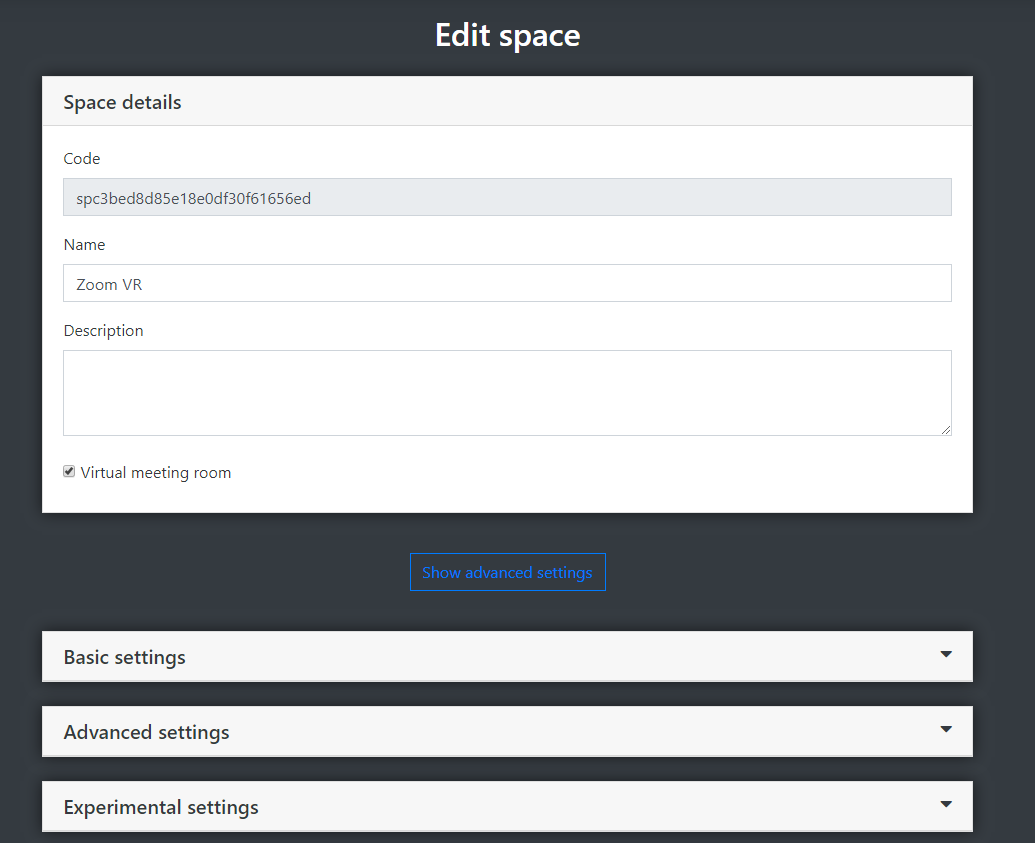
Task: Expand the Experimental settings caret arrow
Action: point(945,805)
